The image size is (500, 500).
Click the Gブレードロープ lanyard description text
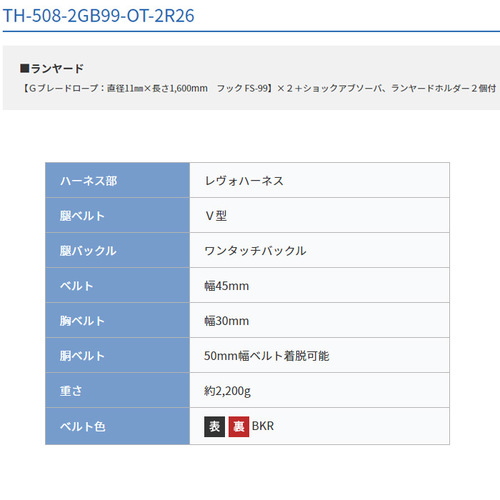(259, 88)
